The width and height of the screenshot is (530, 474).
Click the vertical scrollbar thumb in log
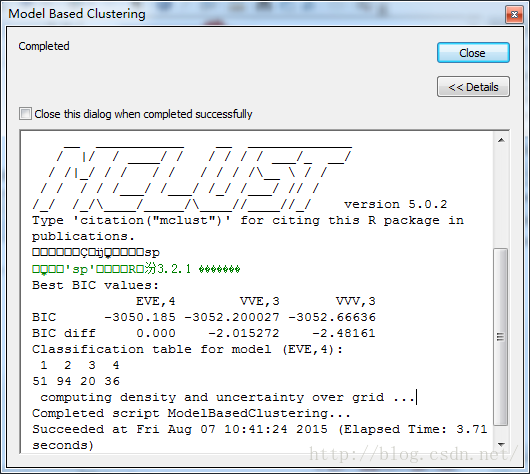[501, 337]
